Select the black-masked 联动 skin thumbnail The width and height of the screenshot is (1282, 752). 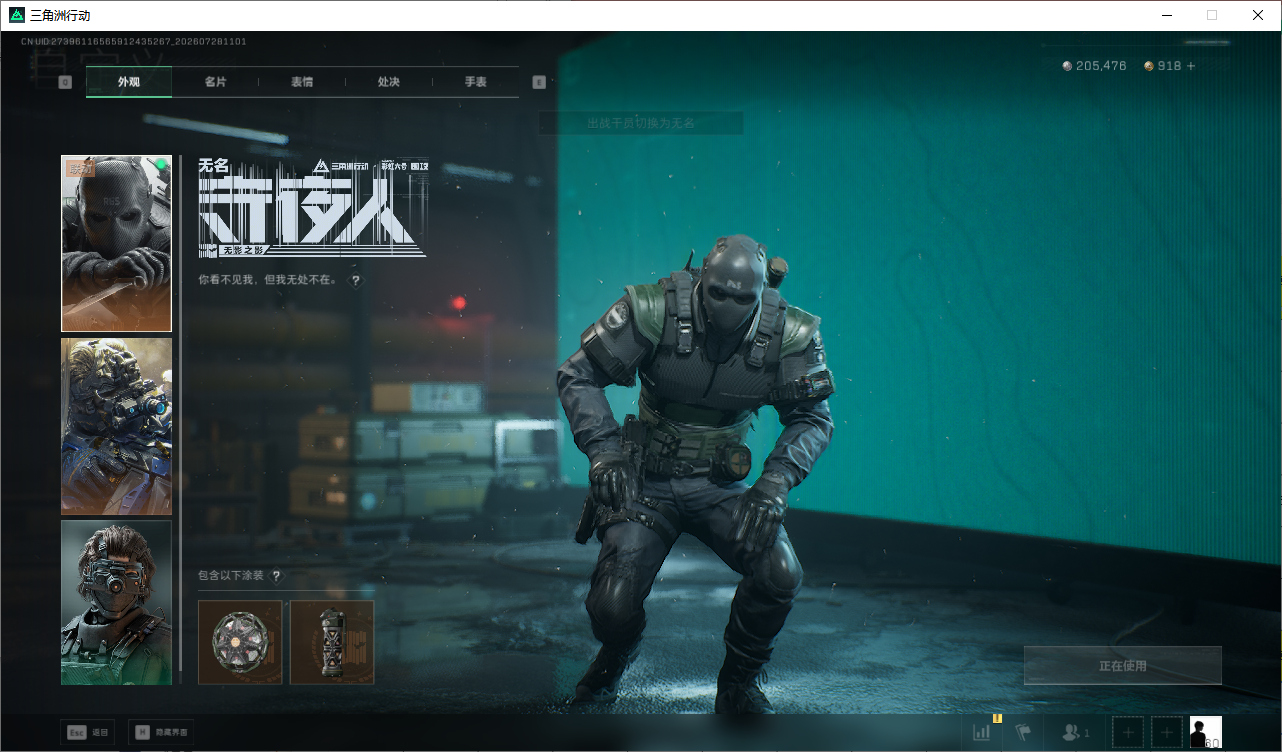coord(116,243)
